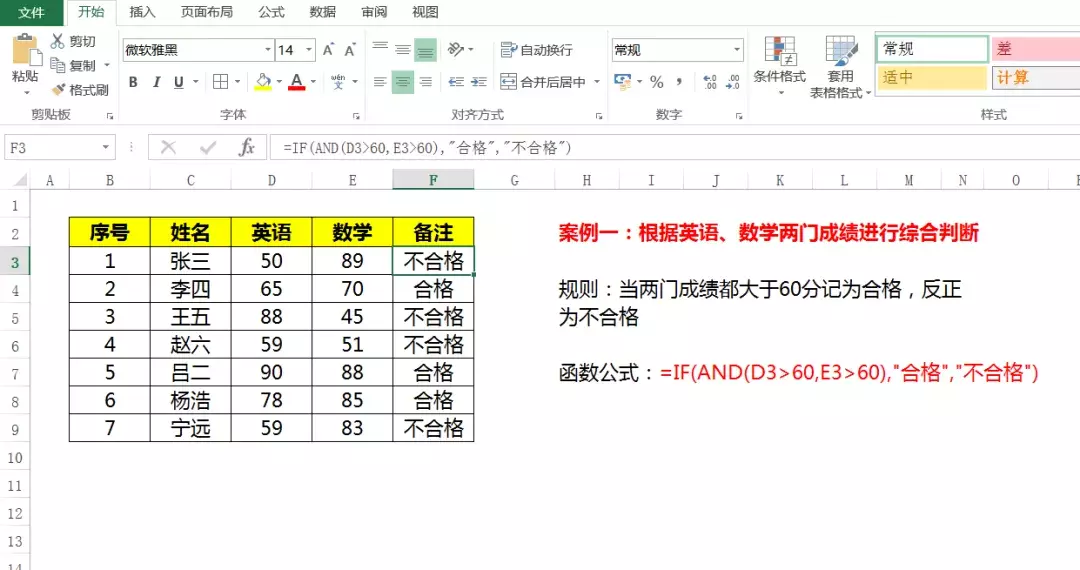Click the Paste clipboard icon

[25, 50]
